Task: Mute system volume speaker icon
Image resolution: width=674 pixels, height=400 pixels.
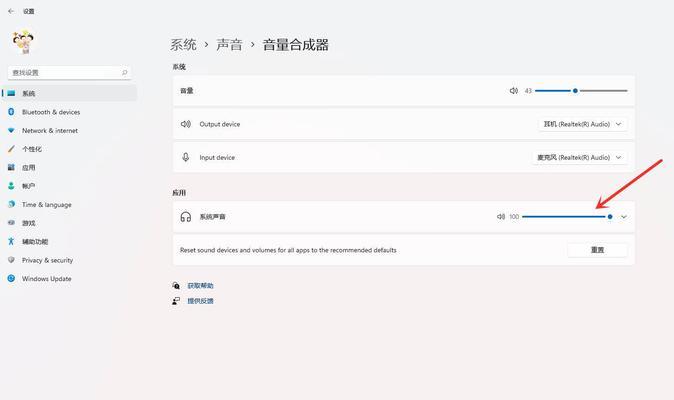Action: coord(514,91)
